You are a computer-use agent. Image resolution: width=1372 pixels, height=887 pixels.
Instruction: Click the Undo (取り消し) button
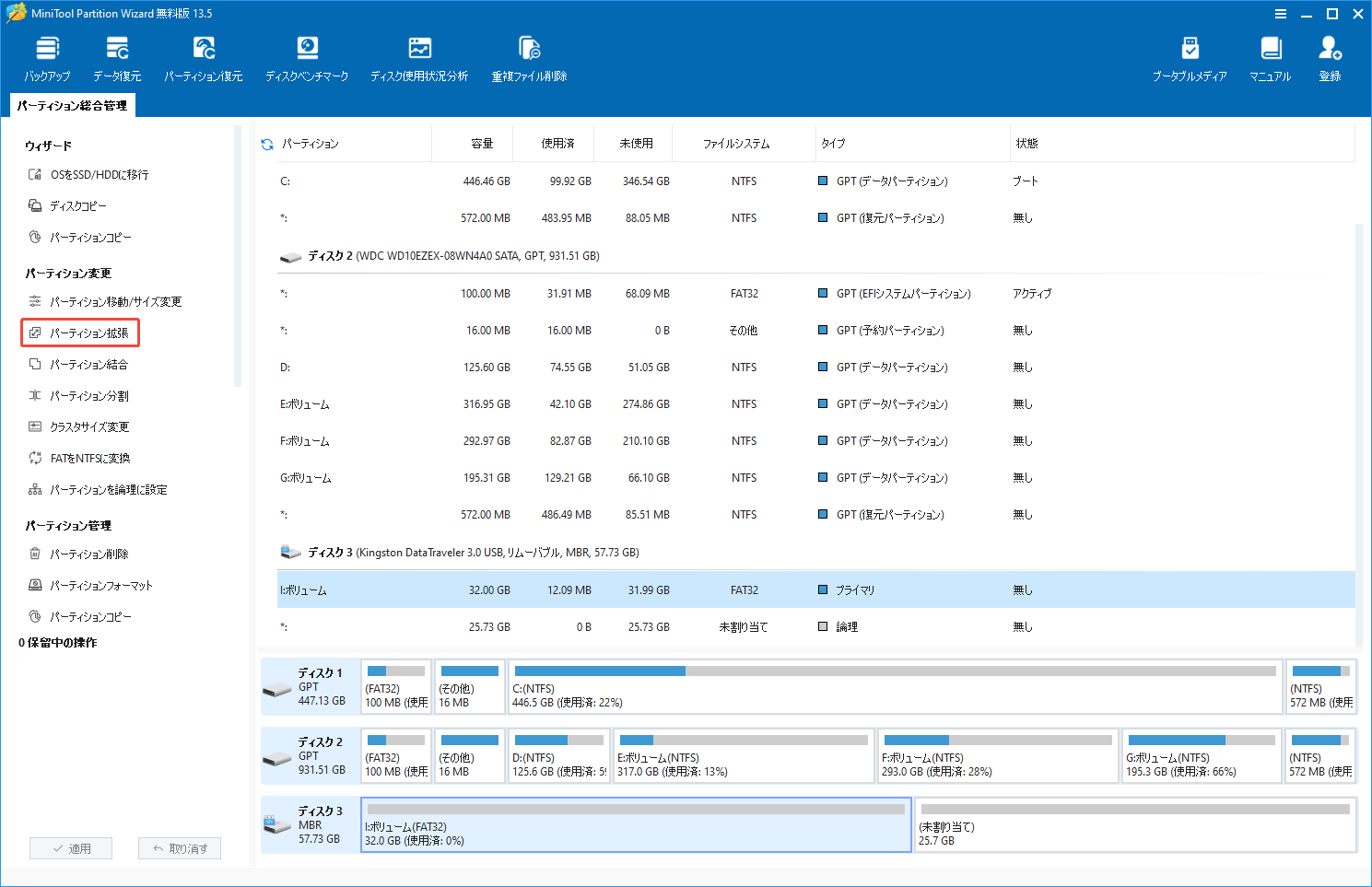180,848
